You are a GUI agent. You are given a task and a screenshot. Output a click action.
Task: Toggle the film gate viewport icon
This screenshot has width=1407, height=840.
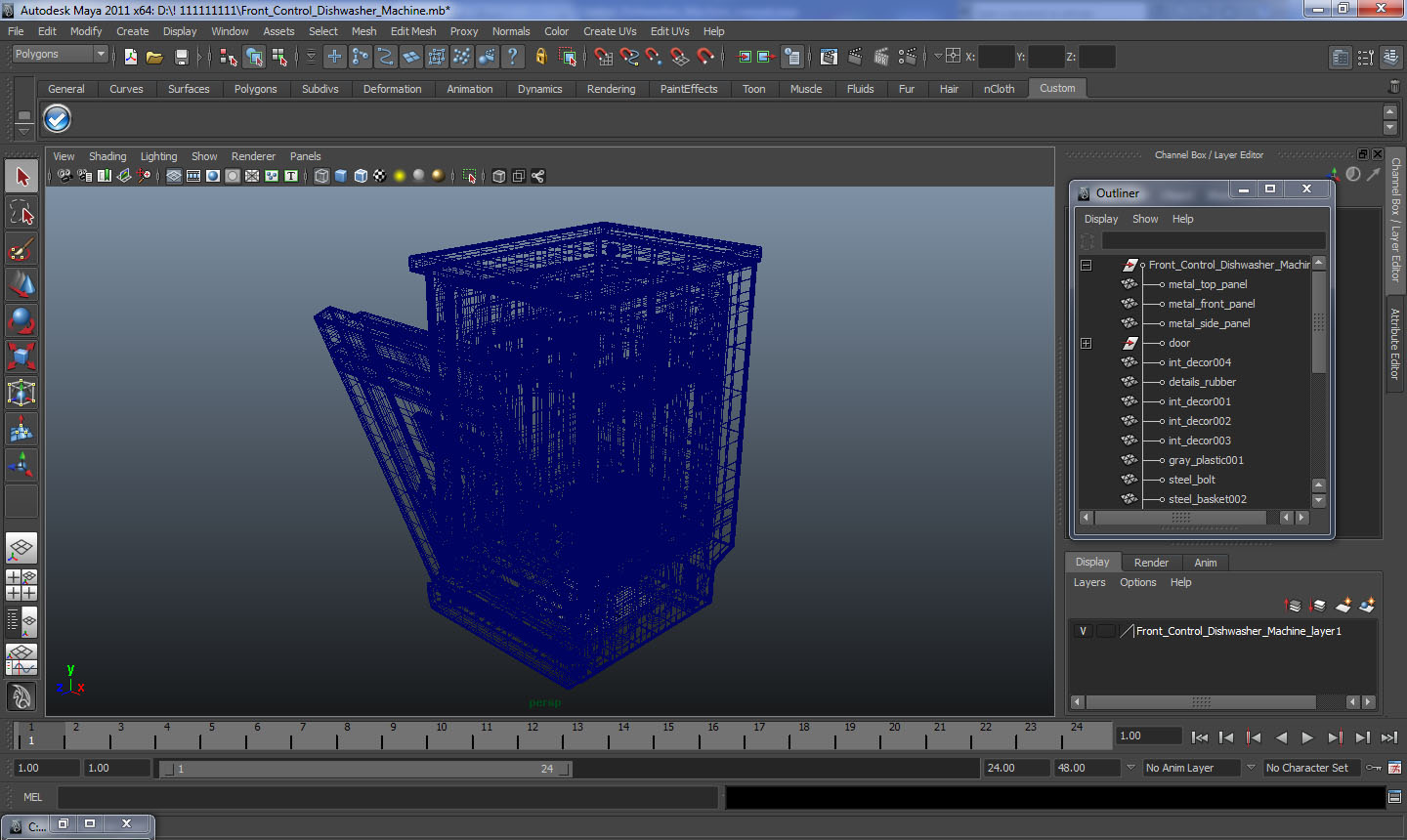click(x=193, y=176)
